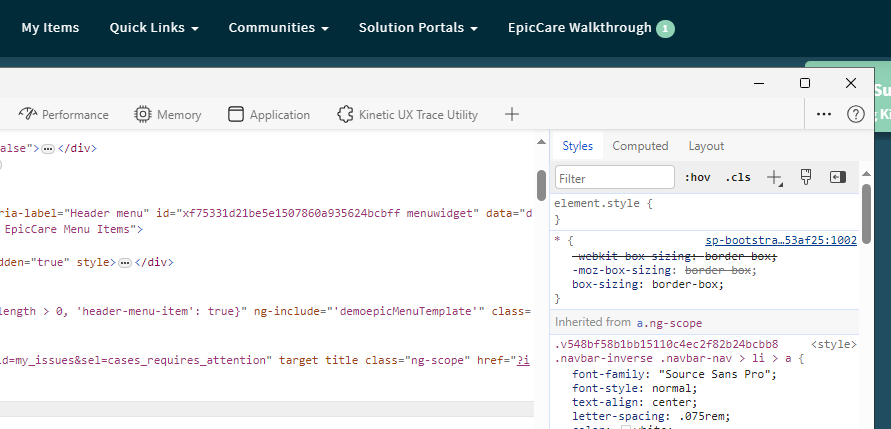Open the Solution Portals dropdown
This screenshot has height=429, width=891.
point(418,28)
